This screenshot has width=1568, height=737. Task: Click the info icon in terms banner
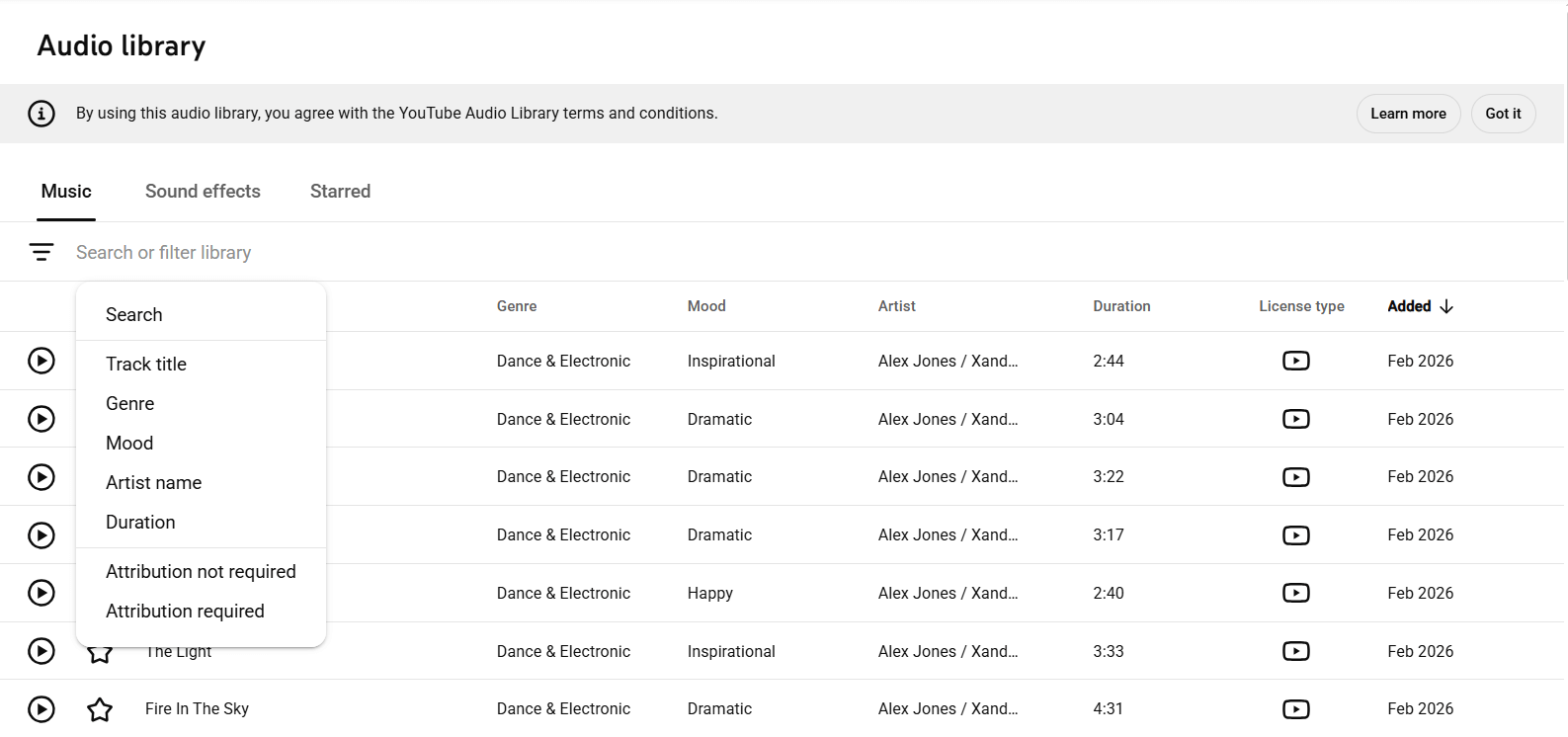pyautogui.click(x=41, y=114)
